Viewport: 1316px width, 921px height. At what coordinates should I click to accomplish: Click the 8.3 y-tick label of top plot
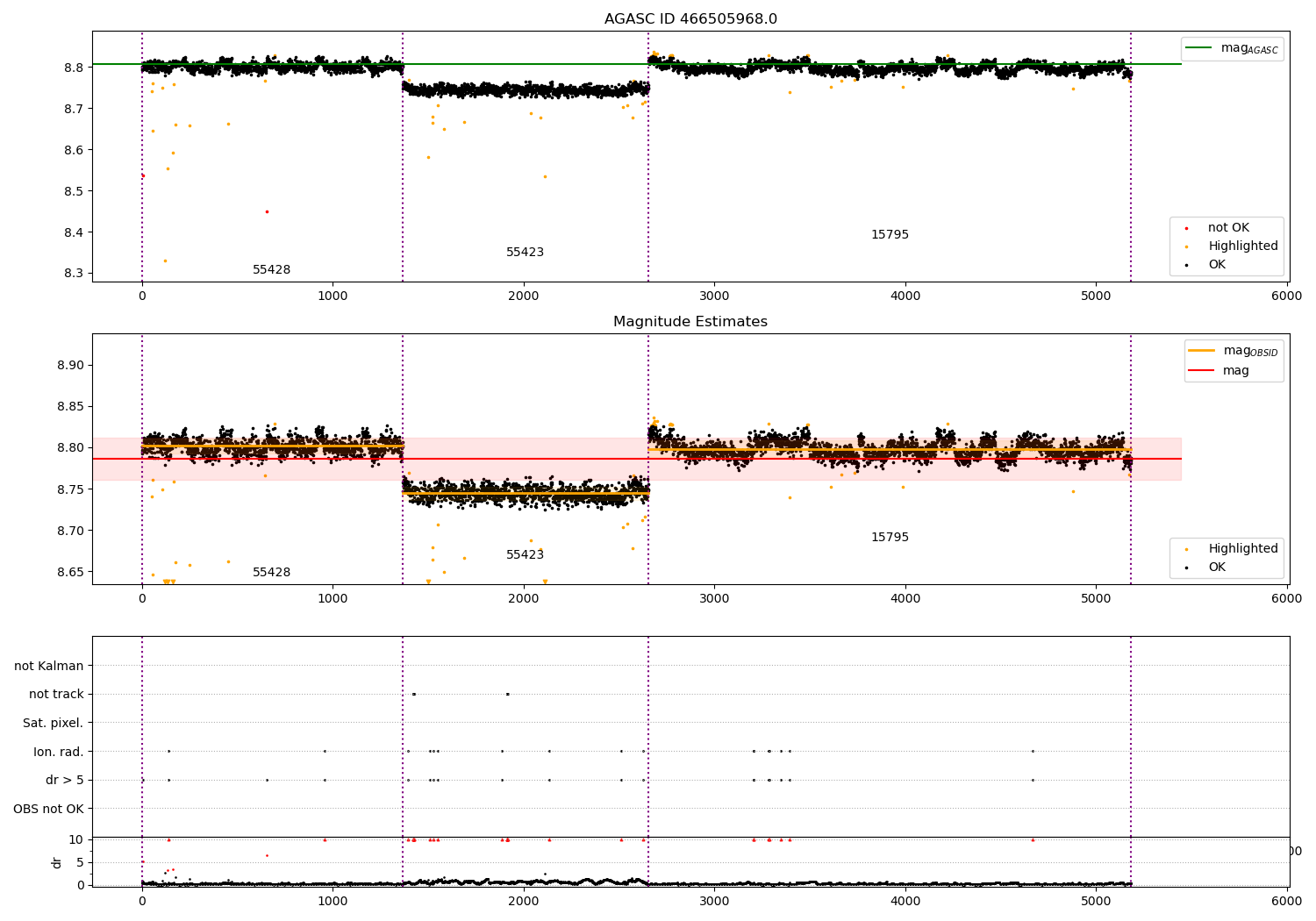72,274
